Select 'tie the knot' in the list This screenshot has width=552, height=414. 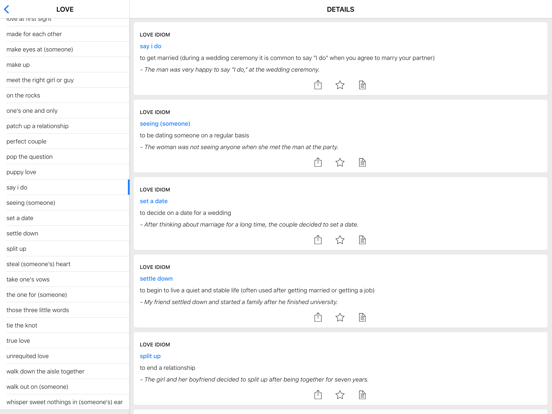[x=65, y=325]
